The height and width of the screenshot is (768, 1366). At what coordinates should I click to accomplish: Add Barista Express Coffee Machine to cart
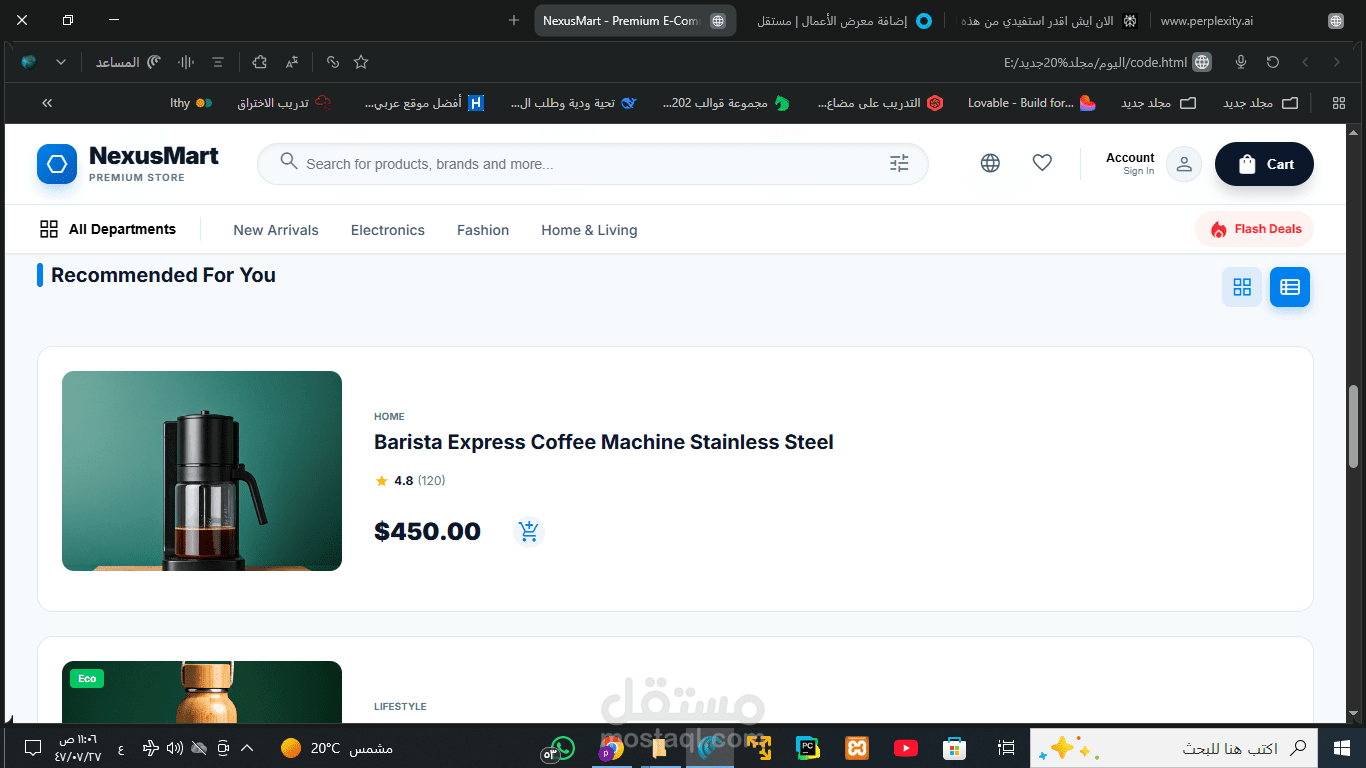(x=529, y=531)
